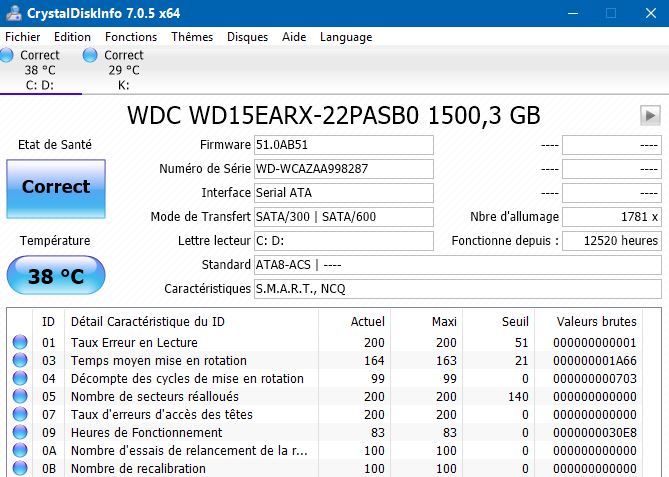Click the Caractéristiques field S.M.A.R.T., NCQ

pos(458,289)
